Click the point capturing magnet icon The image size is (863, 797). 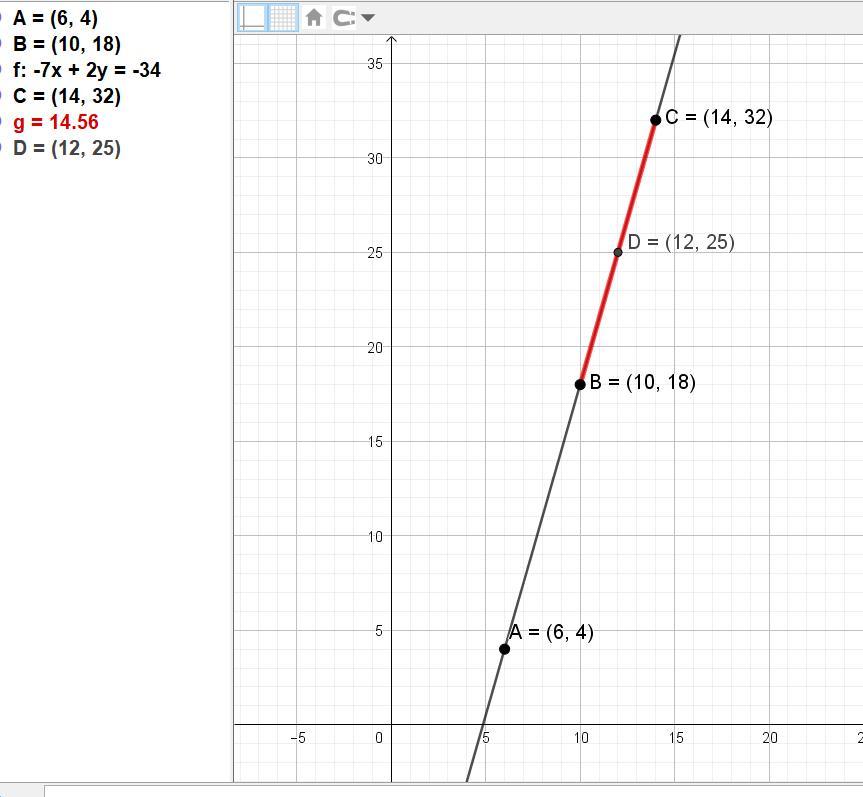click(344, 18)
